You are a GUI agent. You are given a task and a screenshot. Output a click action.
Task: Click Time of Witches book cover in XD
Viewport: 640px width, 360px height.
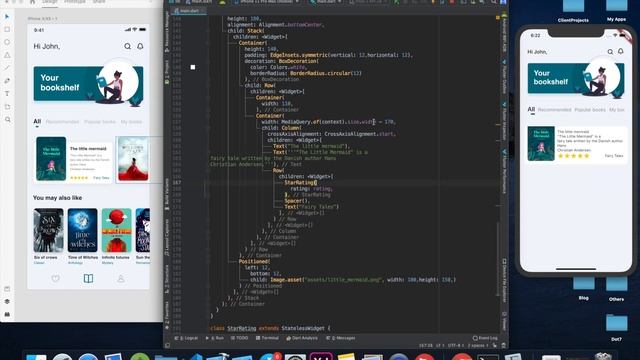pyautogui.click(x=82, y=230)
